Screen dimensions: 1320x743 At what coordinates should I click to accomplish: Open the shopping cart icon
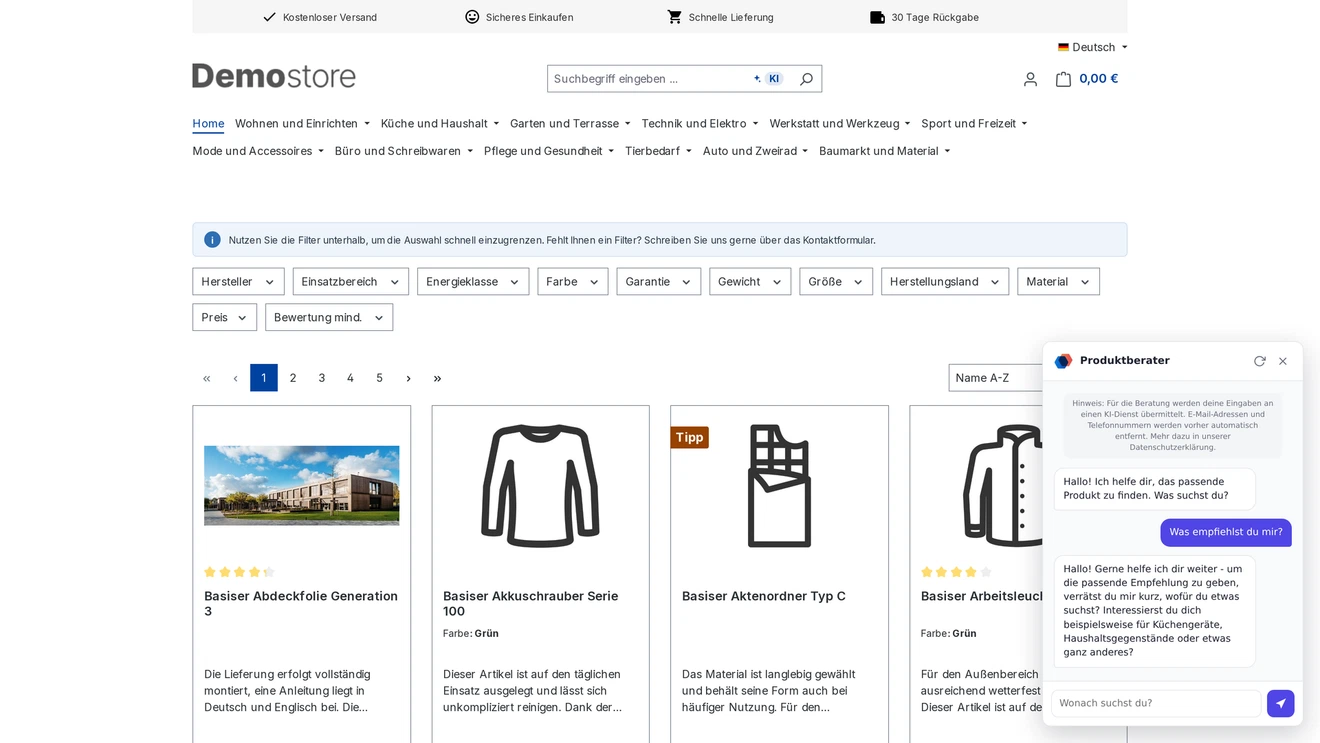coord(1063,79)
